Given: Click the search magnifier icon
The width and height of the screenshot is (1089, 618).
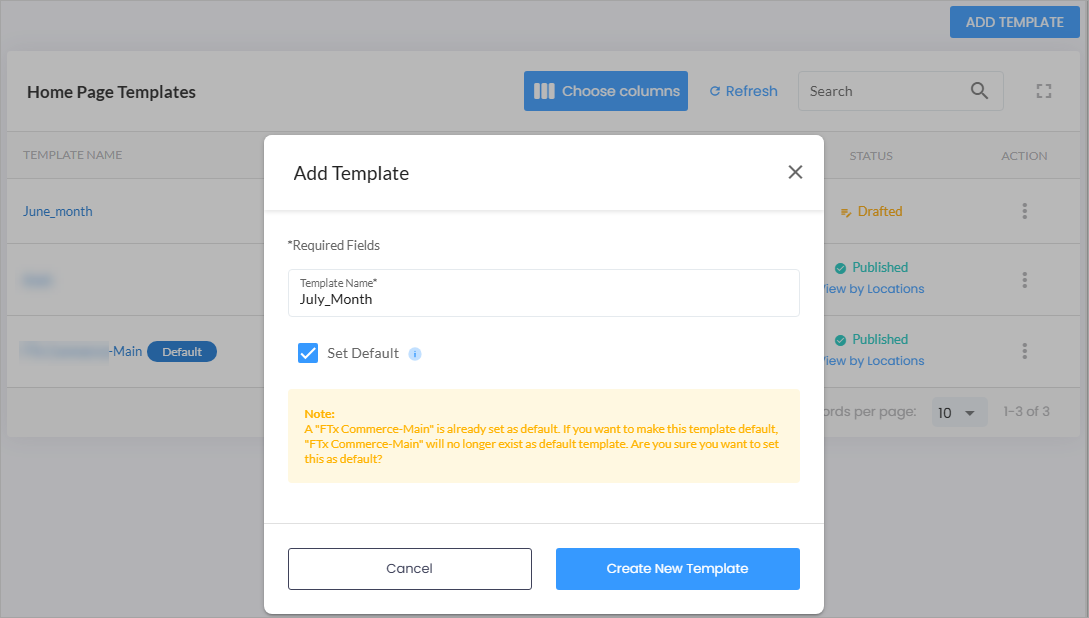Looking at the screenshot, I should click(979, 90).
